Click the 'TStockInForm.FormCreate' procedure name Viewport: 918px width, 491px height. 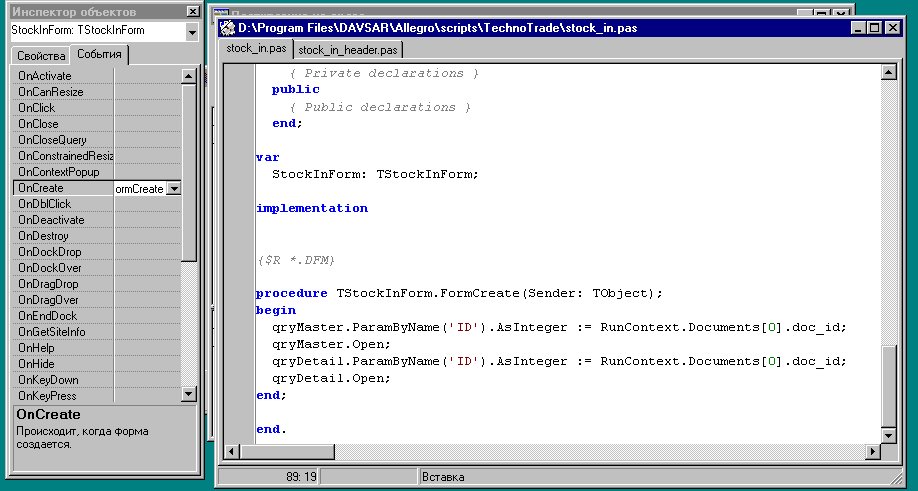point(428,293)
